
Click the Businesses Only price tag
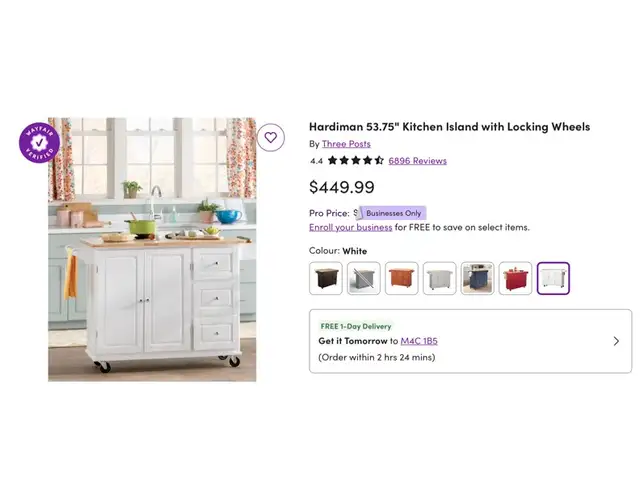click(393, 213)
